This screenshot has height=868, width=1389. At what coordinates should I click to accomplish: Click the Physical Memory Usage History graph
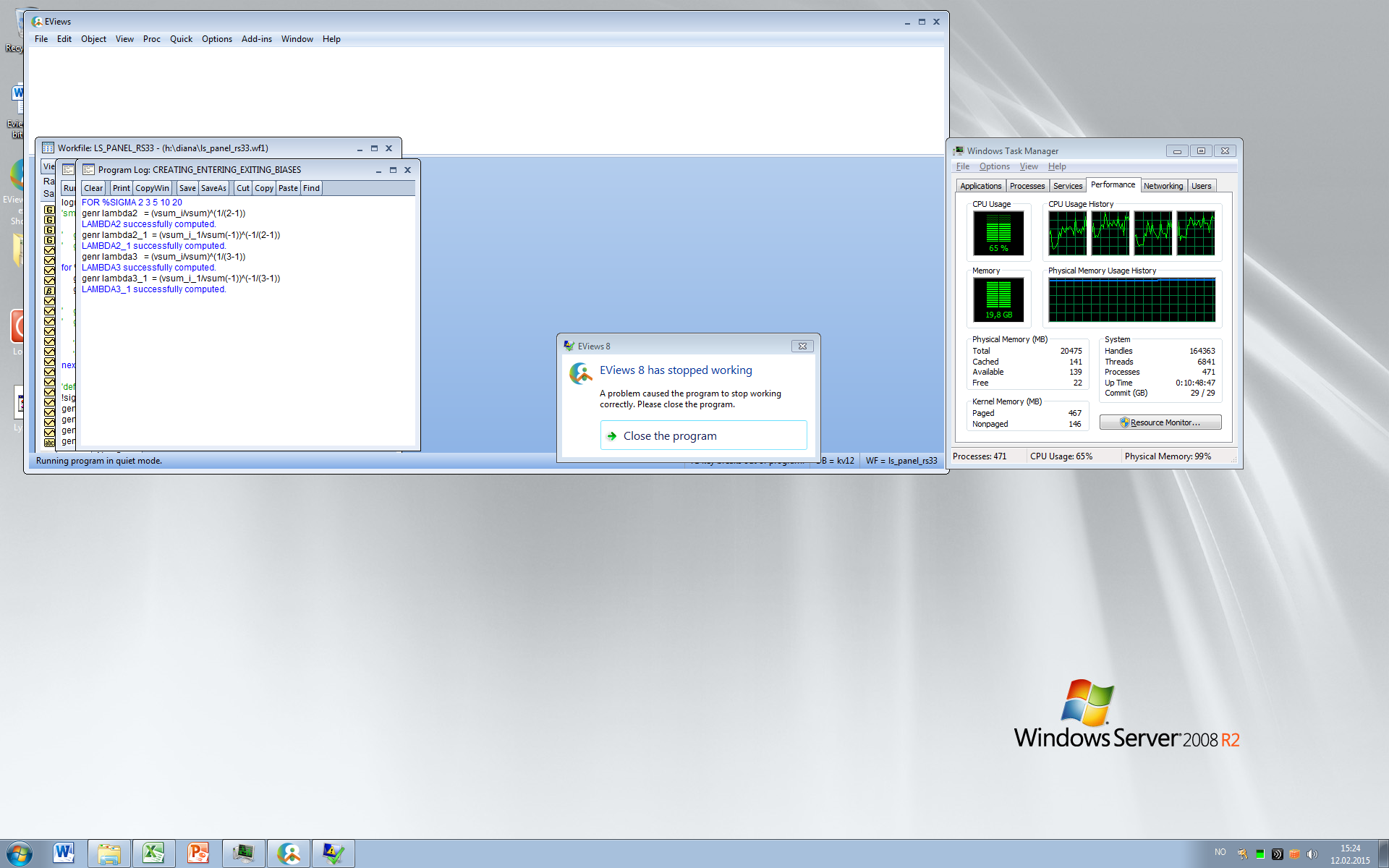point(1131,300)
